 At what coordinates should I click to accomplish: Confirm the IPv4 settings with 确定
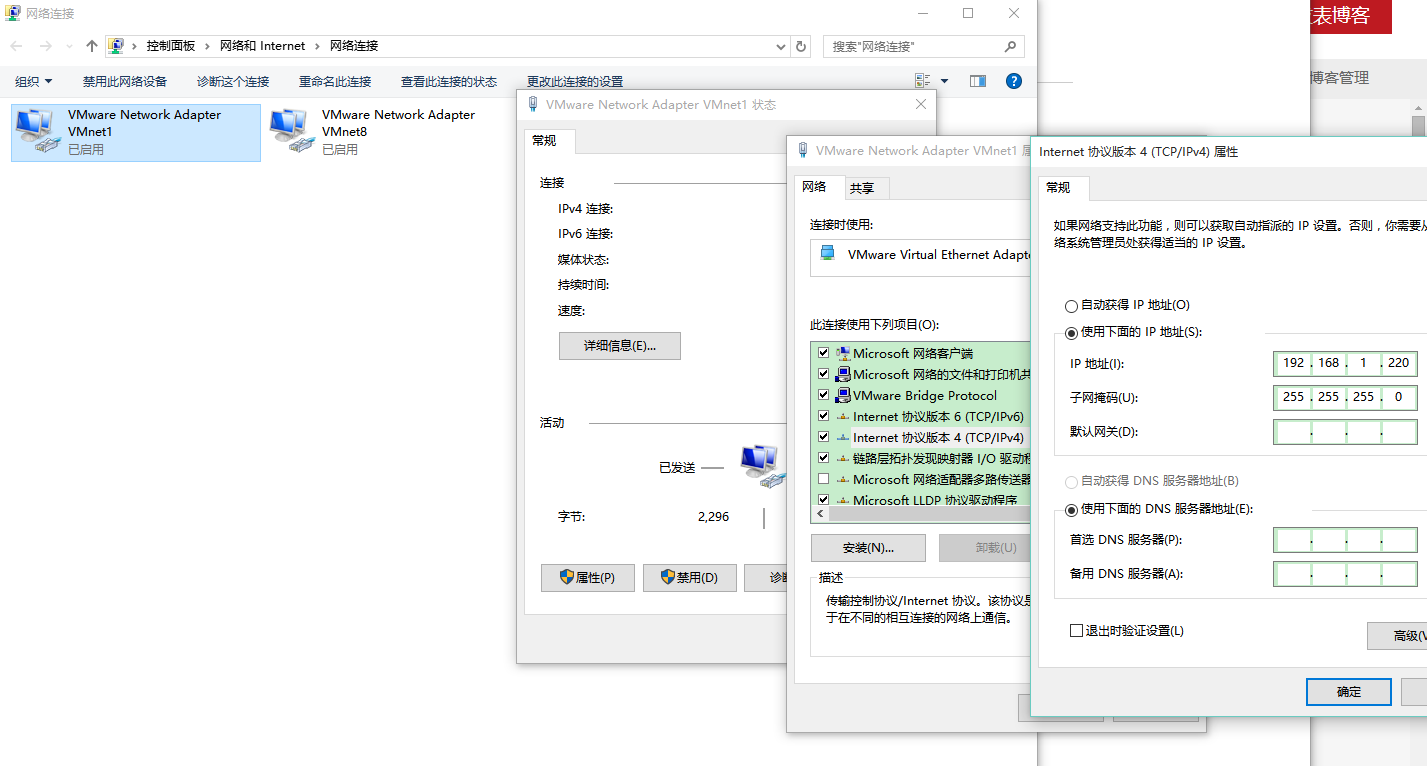coord(1349,692)
